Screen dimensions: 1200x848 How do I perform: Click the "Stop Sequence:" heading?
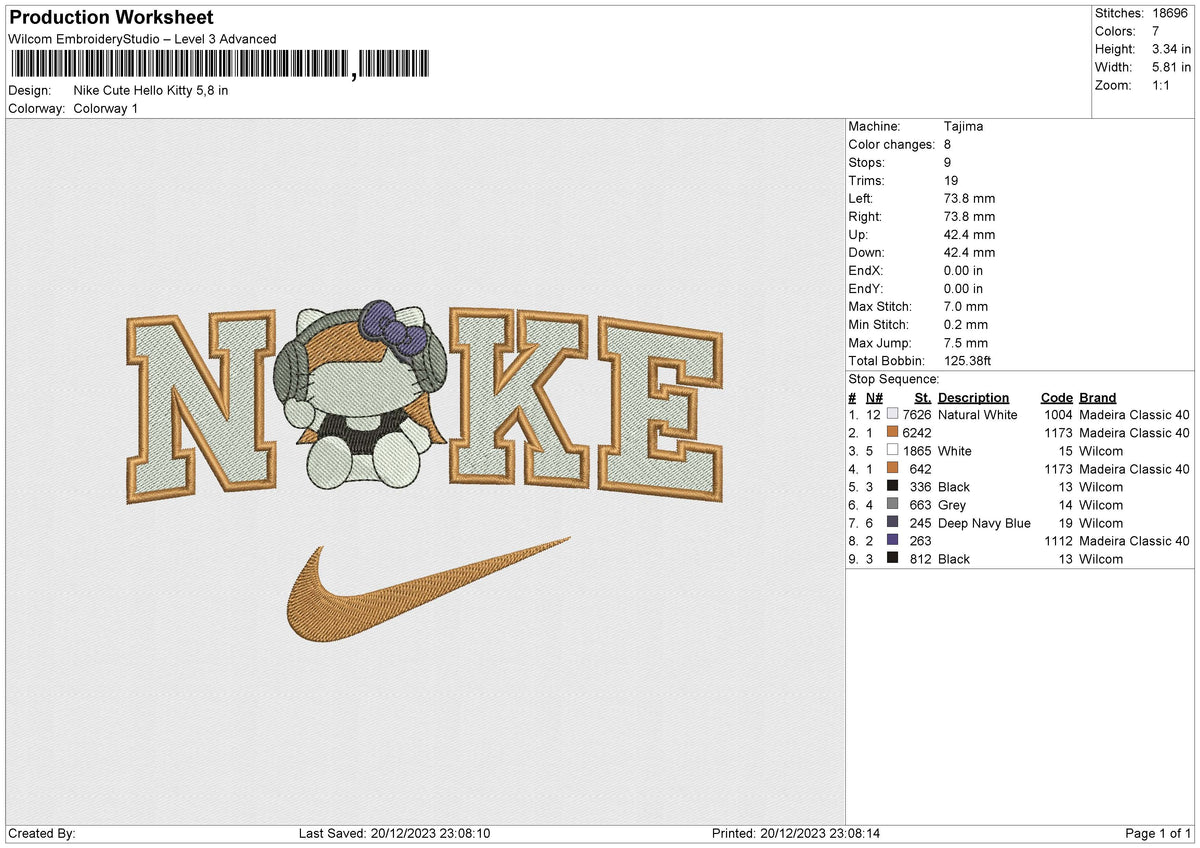894,380
